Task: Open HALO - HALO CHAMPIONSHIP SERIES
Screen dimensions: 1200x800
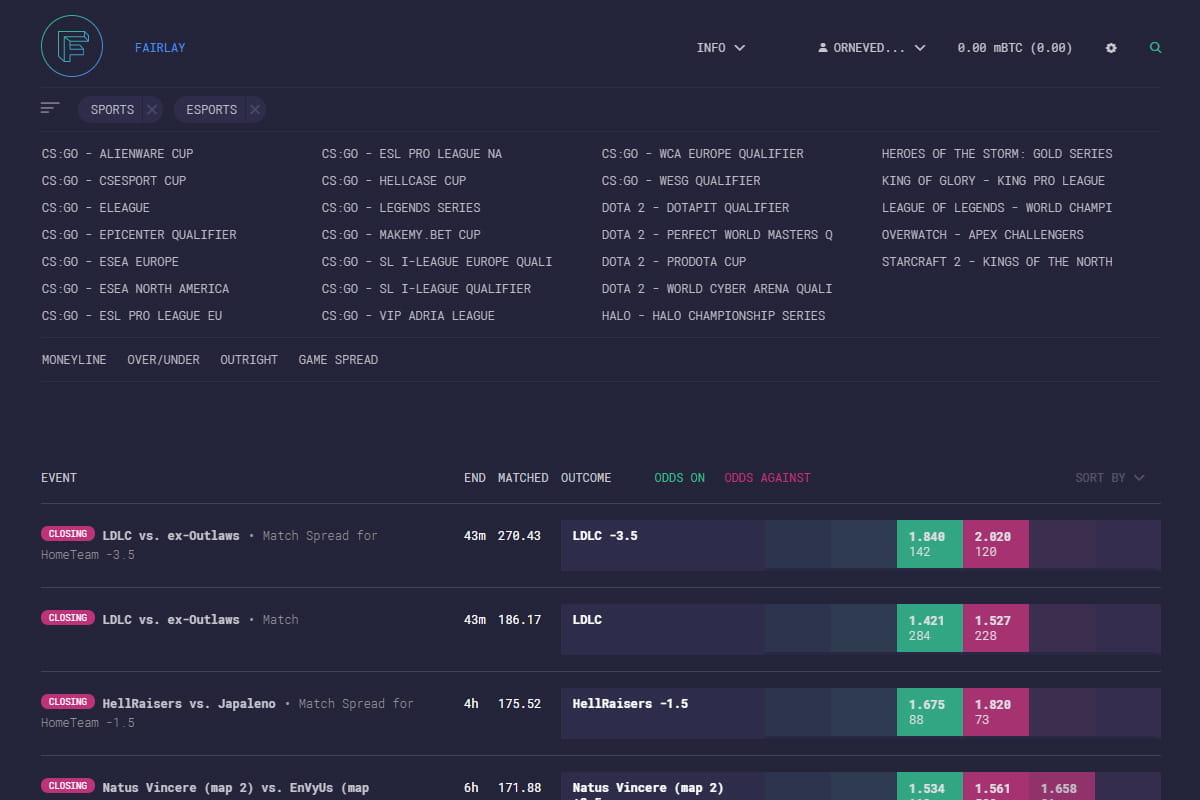Action: point(714,316)
